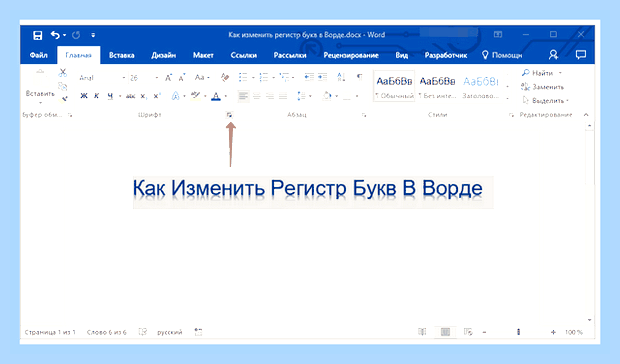This screenshot has height=364, width=620.
Task: Click the русский language indicator
Action: coord(170,332)
